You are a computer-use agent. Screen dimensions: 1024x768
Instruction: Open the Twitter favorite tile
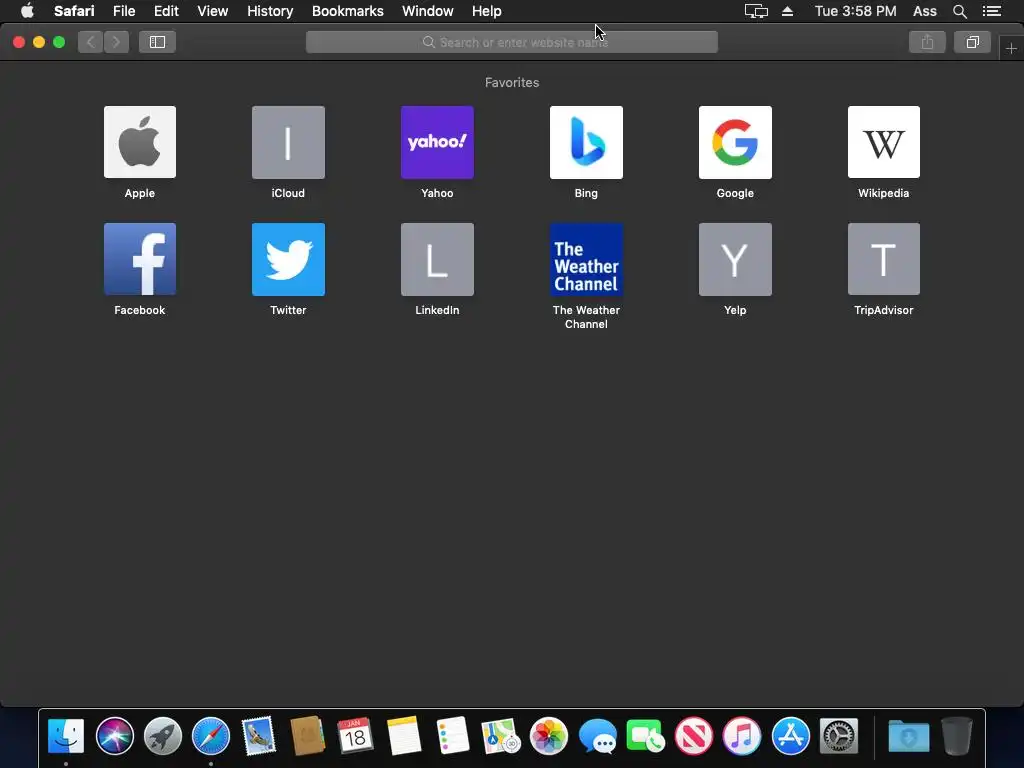288,259
